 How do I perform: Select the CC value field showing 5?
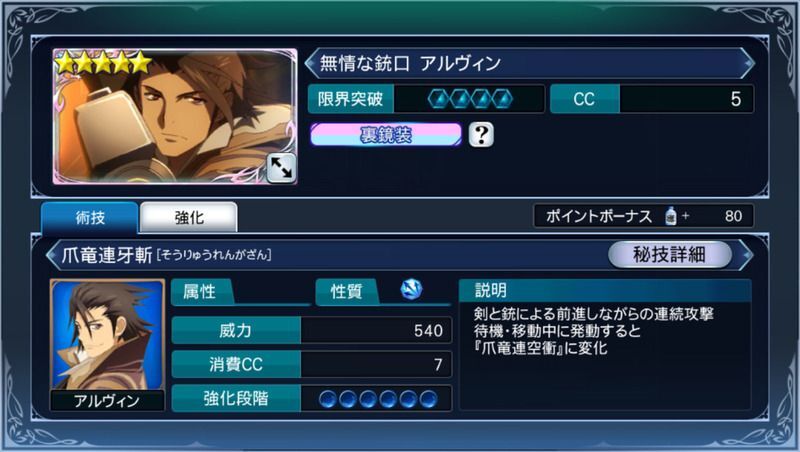pos(686,99)
